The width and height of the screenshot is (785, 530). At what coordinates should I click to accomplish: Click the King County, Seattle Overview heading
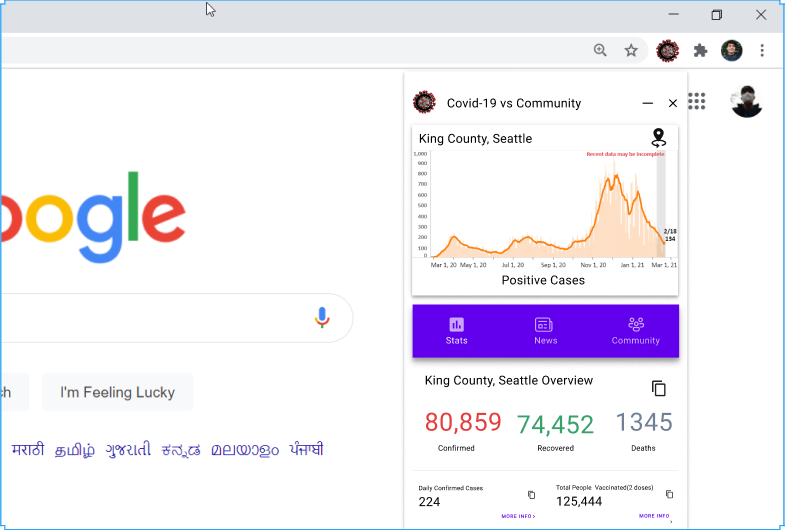[509, 380]
